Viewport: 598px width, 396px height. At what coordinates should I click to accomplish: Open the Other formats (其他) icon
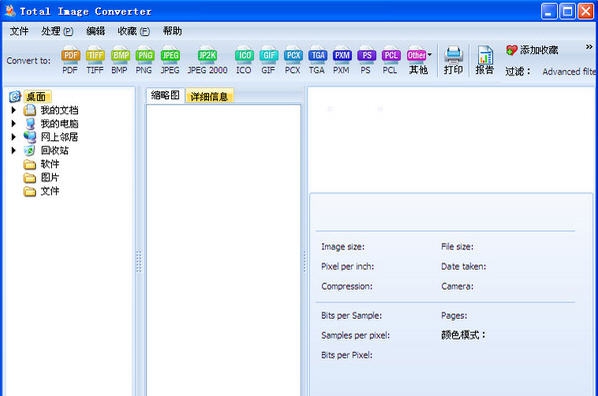416,60
